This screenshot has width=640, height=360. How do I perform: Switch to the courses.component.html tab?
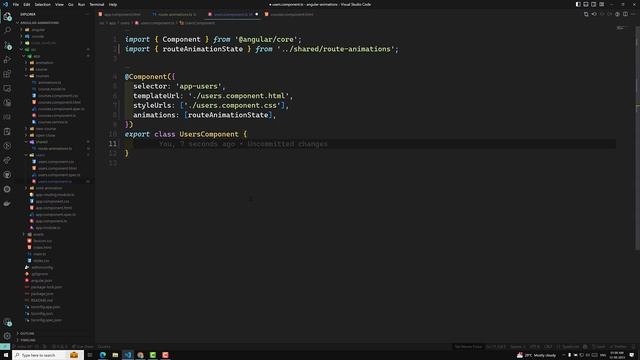[x=291, y=14]
